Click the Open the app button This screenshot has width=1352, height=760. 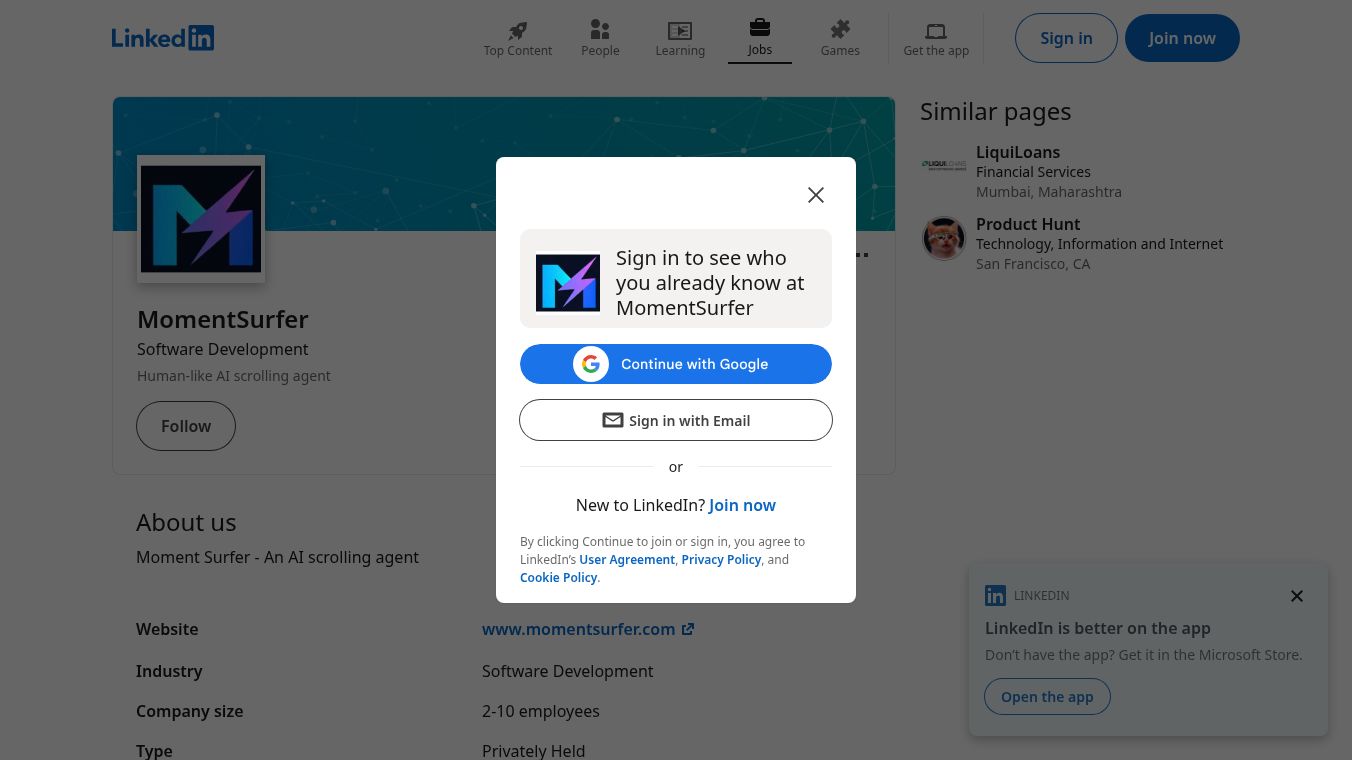(1047, 697)
